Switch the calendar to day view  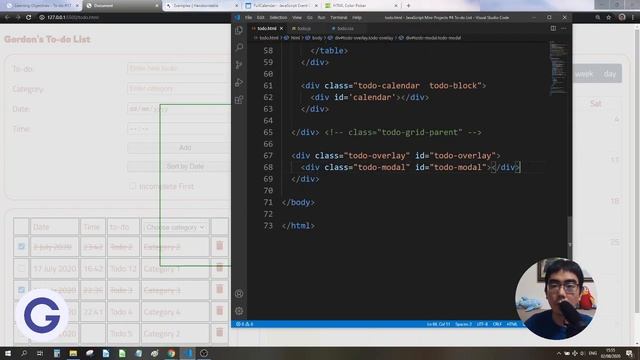(x=609, y=74)
